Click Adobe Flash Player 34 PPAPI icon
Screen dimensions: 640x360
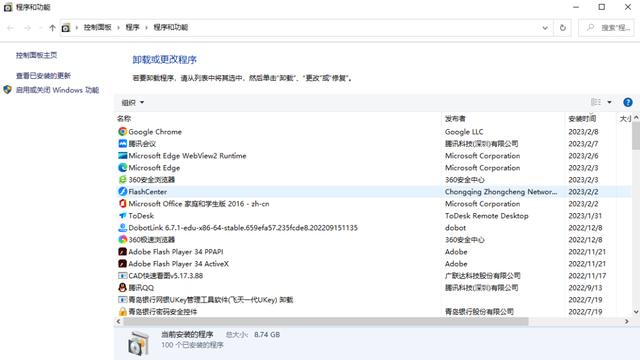coord(122,251)
